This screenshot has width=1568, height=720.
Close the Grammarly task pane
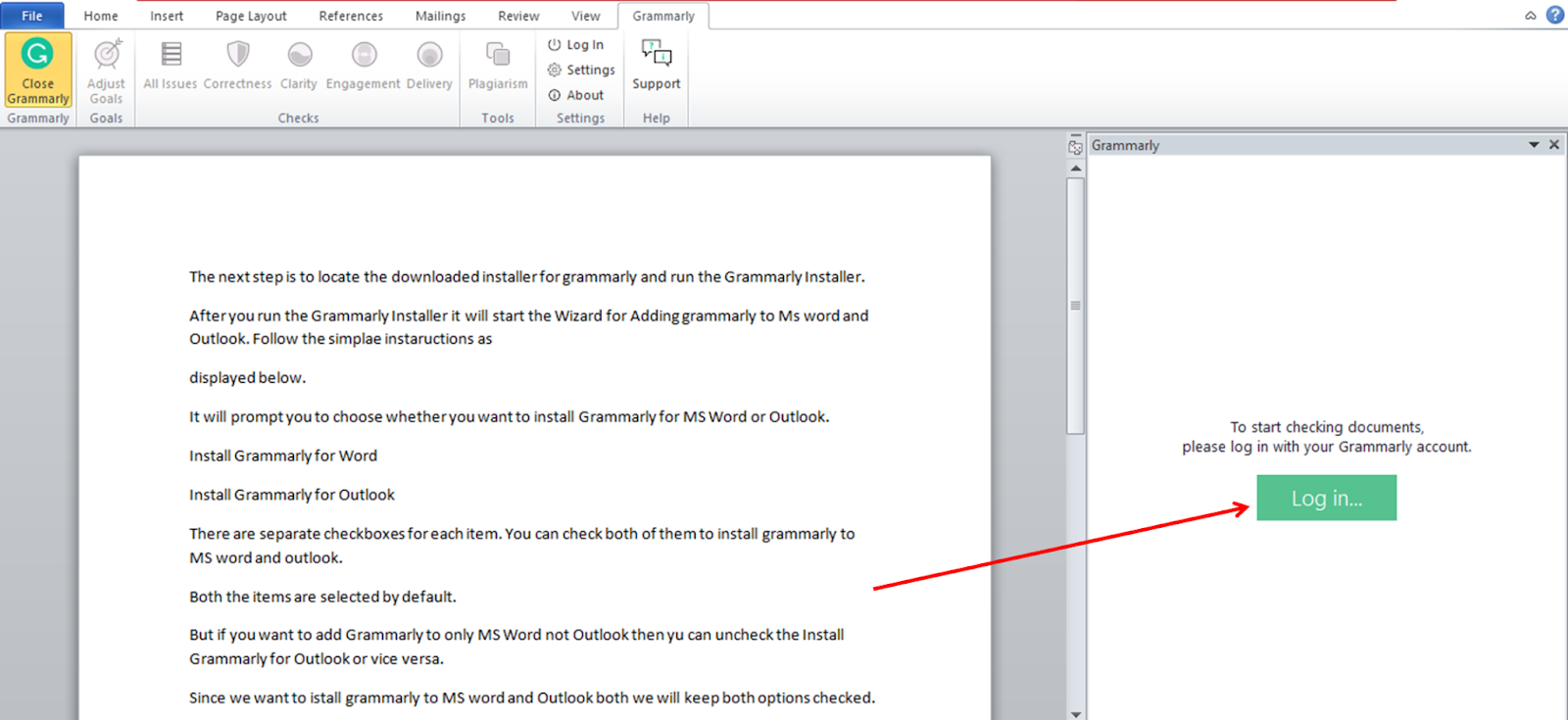[x=1554, y=145]
